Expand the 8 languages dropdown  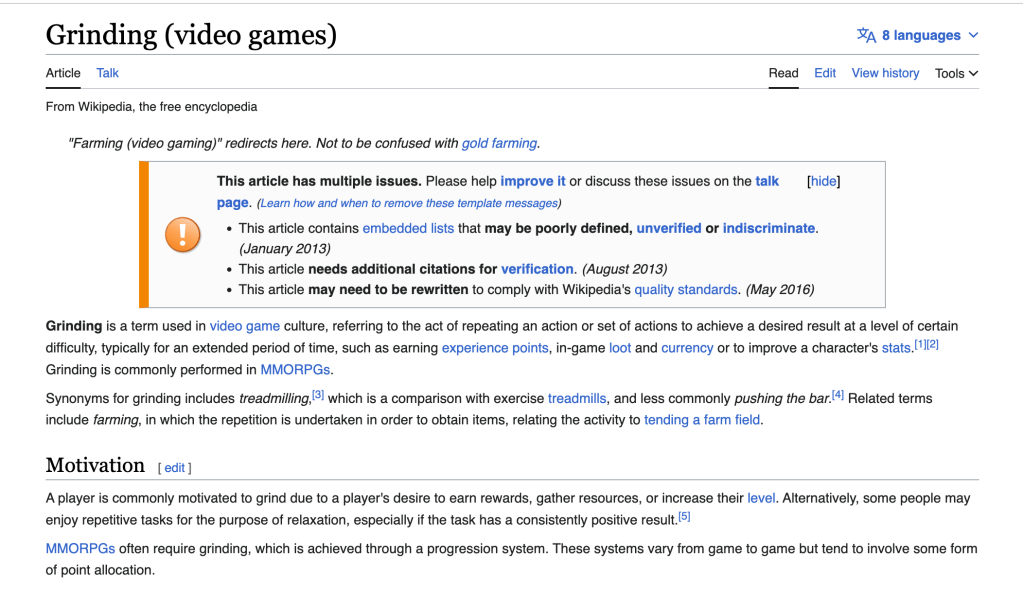[x=920, y=35]
